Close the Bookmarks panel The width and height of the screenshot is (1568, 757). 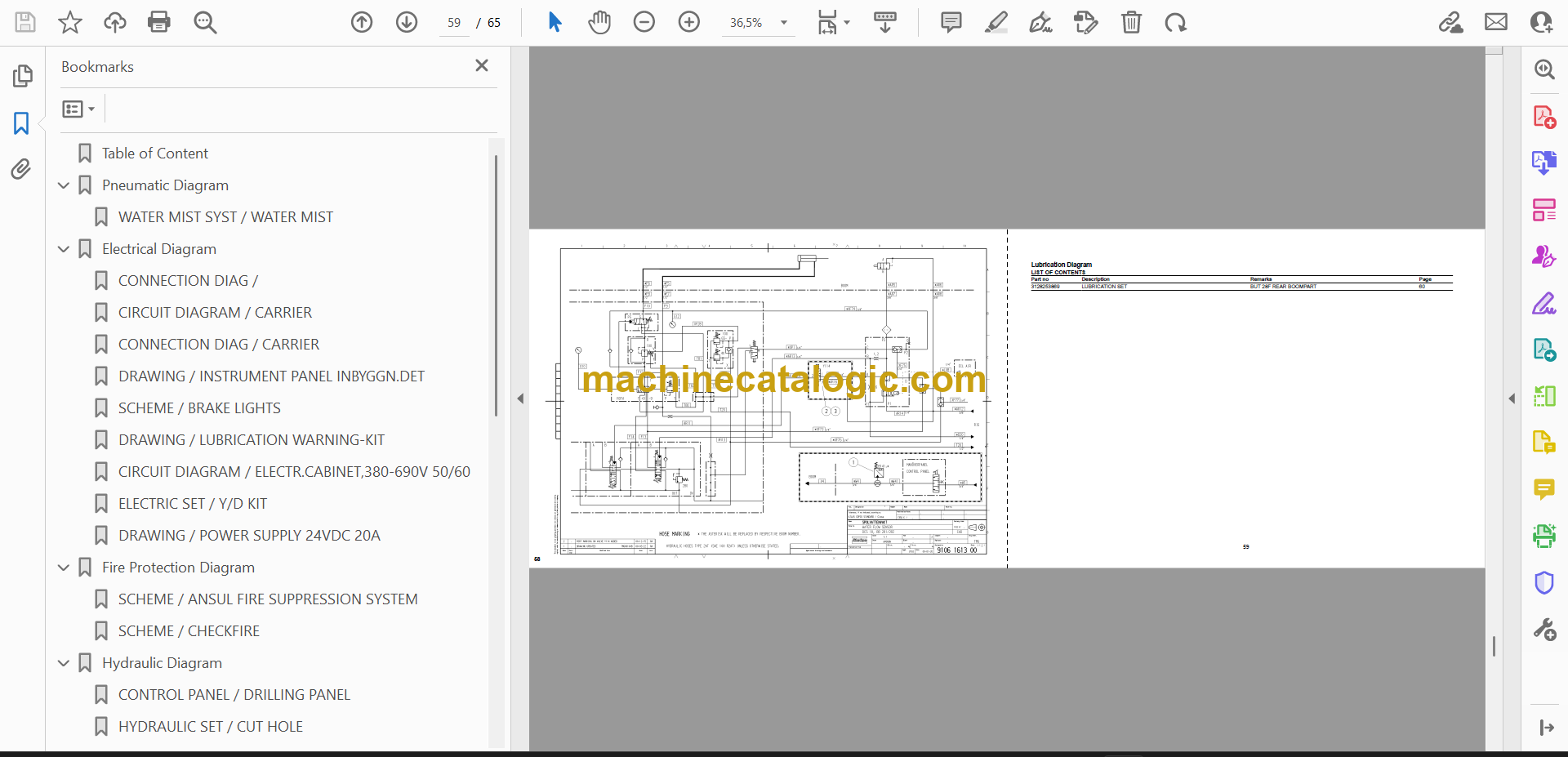click(482, 65)
